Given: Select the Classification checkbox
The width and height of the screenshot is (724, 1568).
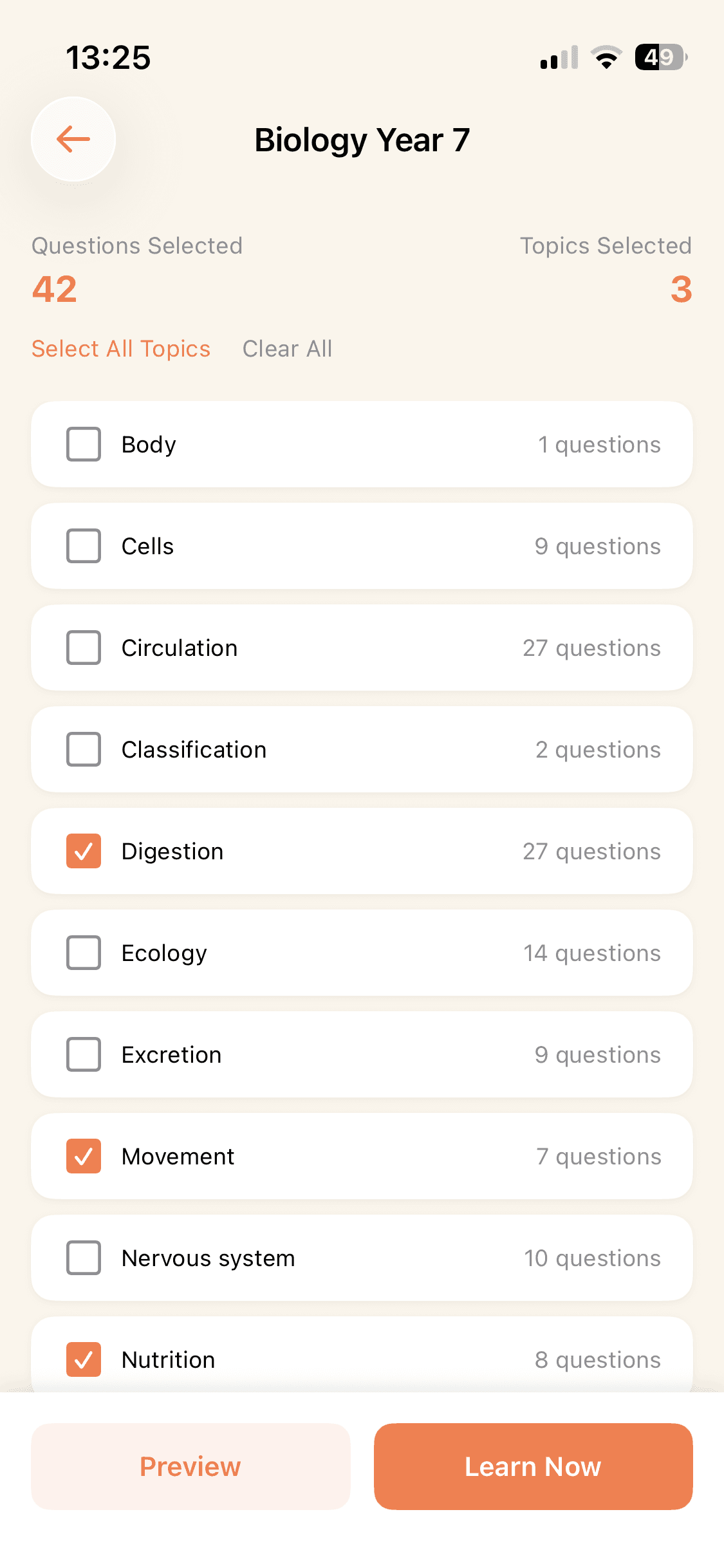Looking at the screenshot, I should click(84, 749).
